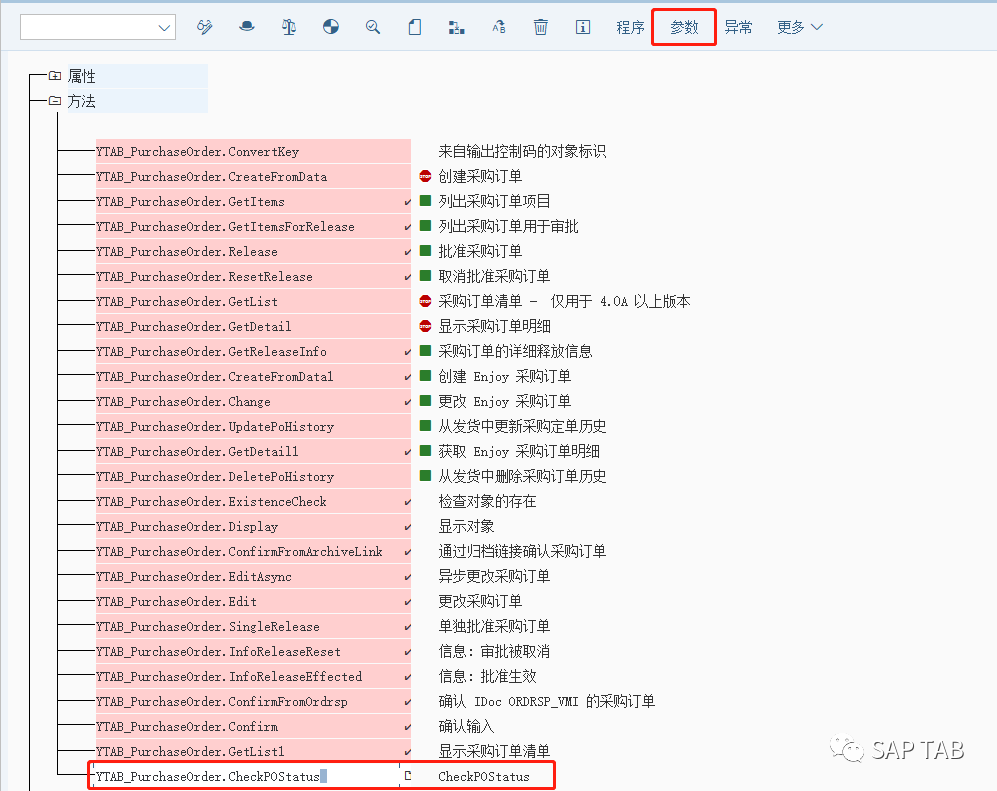This screenshot has width=997, height=791.
Task: Click green square beside 取消批准采购订单
Action: click(x=425, y=276)
